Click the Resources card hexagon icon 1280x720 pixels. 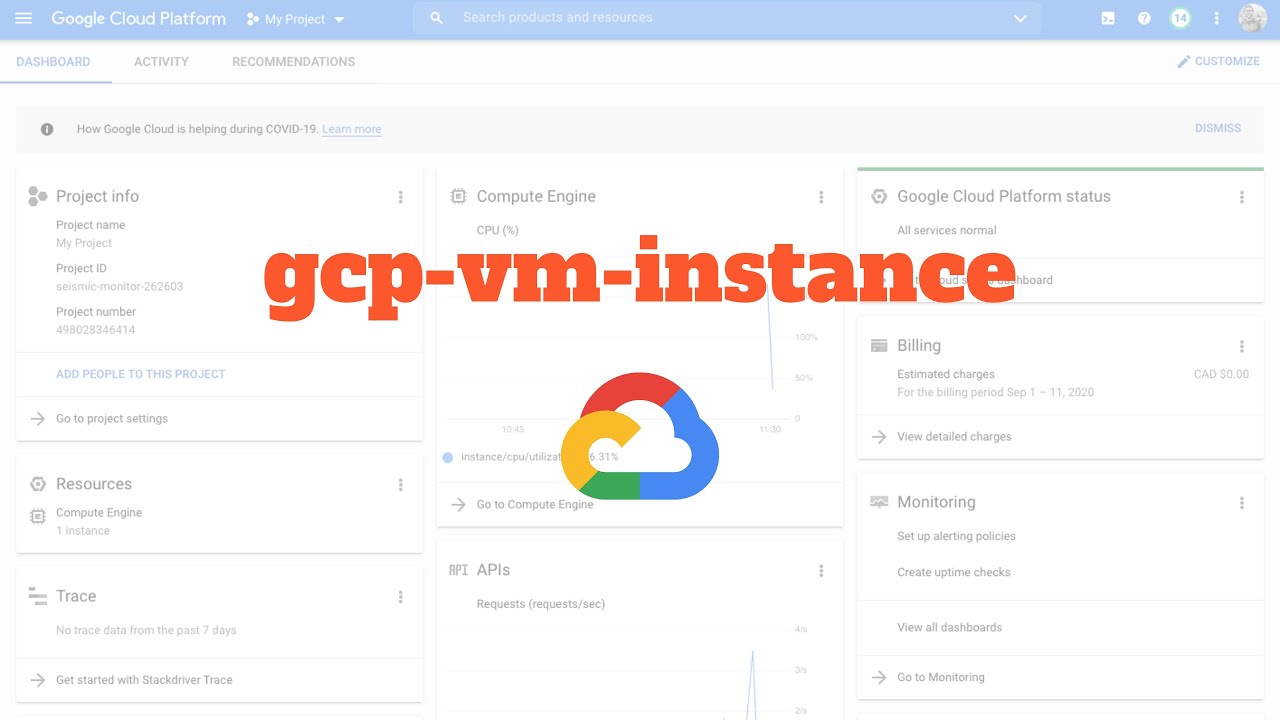[38, 484]
